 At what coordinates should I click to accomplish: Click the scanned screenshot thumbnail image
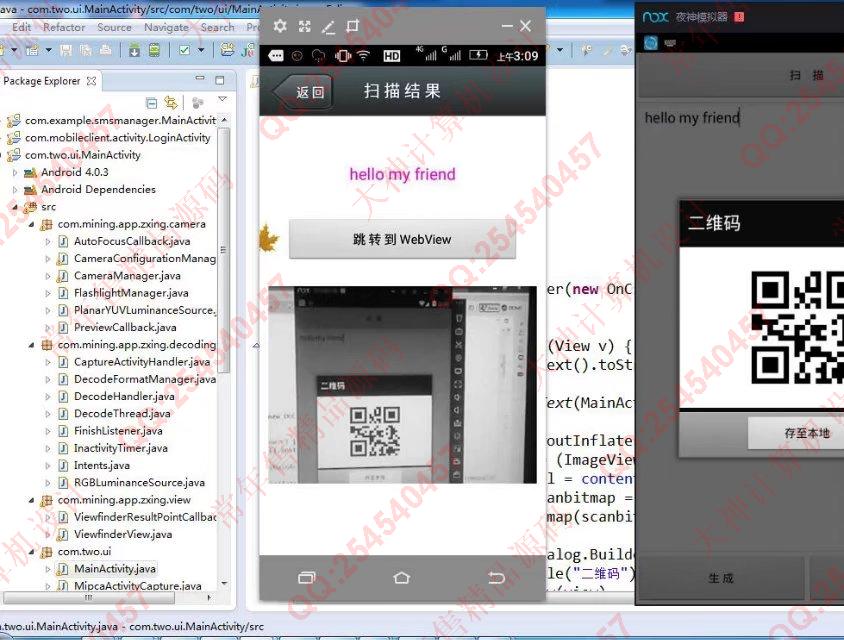[402, 384]
